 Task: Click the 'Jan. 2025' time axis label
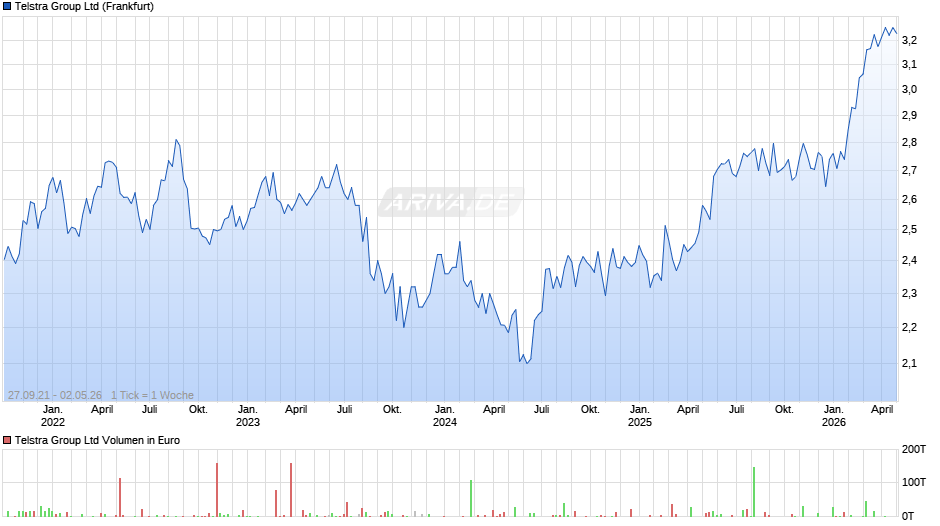[640, 416]
